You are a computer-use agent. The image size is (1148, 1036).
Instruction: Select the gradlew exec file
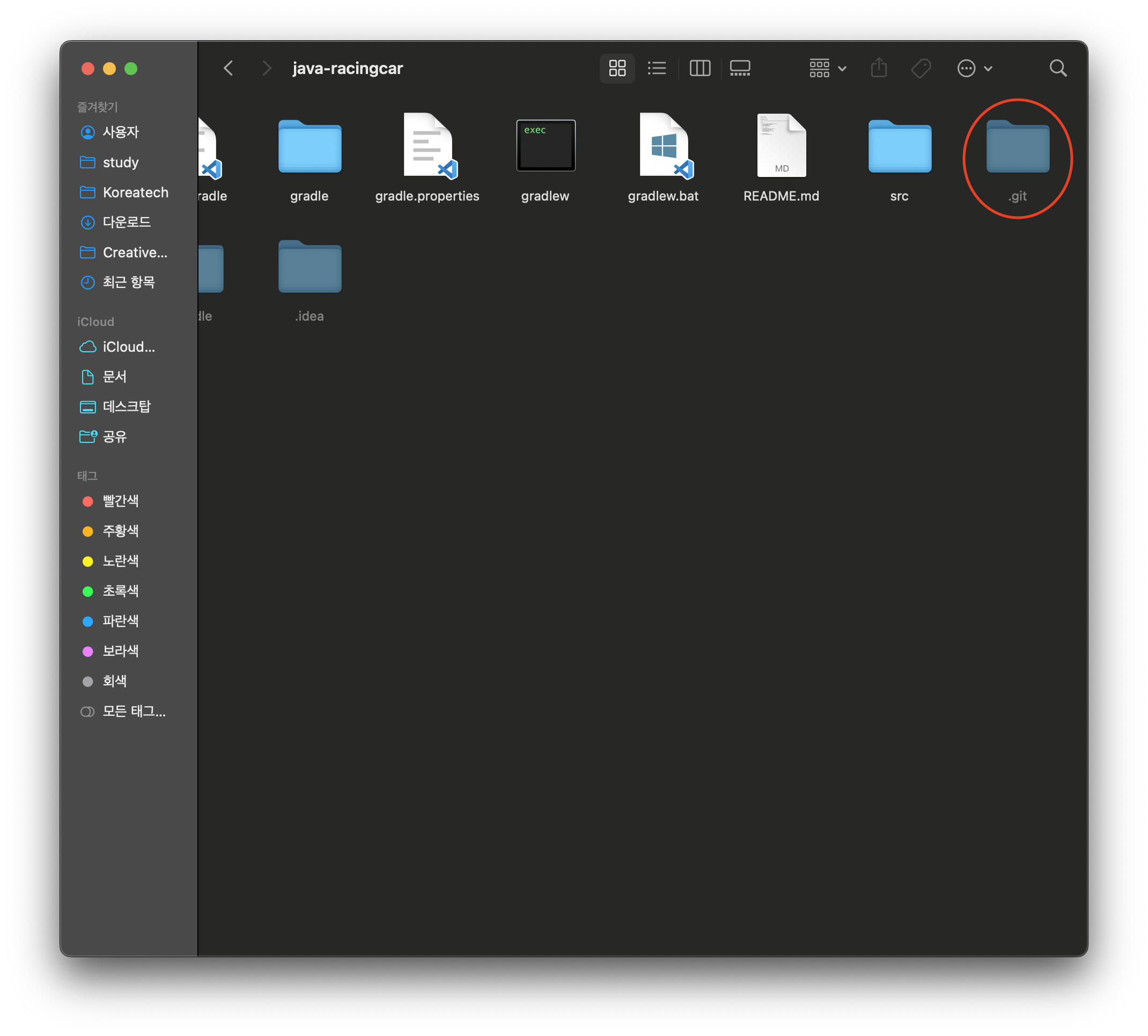[546, 146]
